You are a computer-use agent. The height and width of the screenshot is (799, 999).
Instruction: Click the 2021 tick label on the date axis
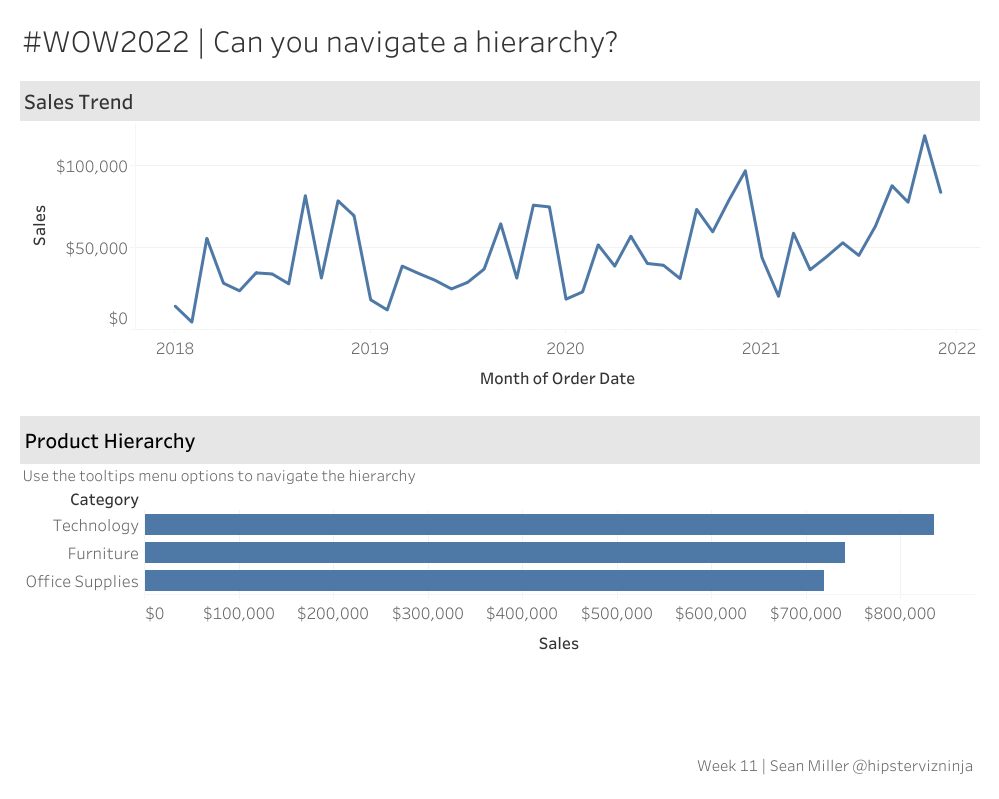pos(760,348)
